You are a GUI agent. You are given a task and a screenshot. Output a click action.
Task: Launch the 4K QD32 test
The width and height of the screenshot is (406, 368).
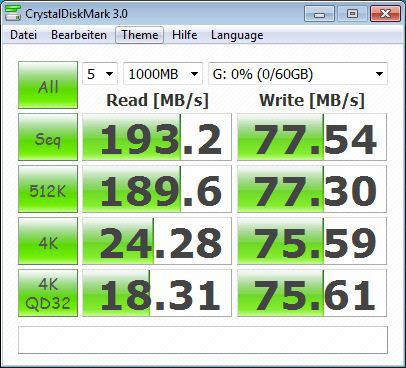coord(48,293)
